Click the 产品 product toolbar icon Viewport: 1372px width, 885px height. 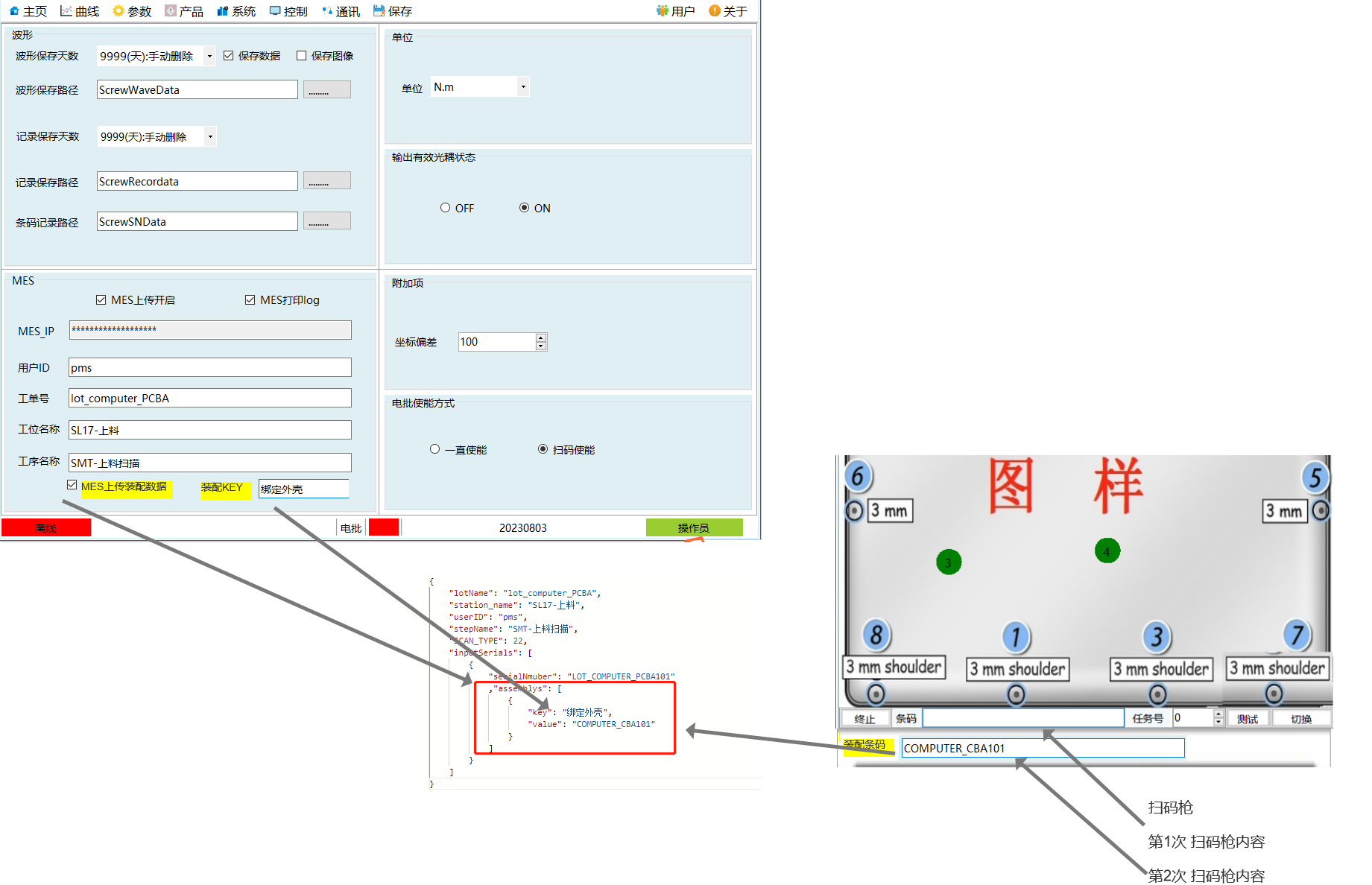[171, 11]
